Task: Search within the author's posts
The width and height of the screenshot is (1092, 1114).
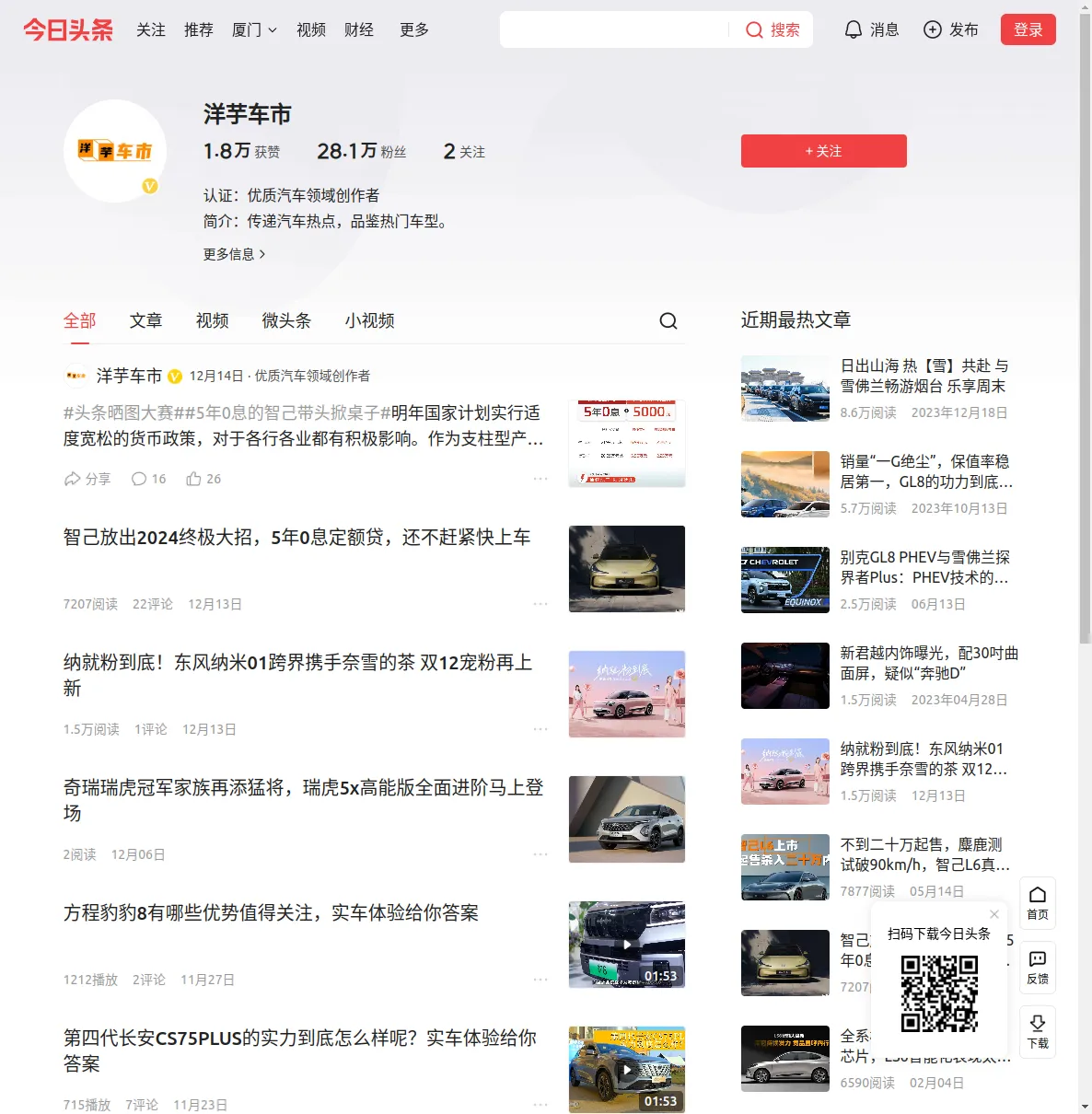Action: [668, 320]
